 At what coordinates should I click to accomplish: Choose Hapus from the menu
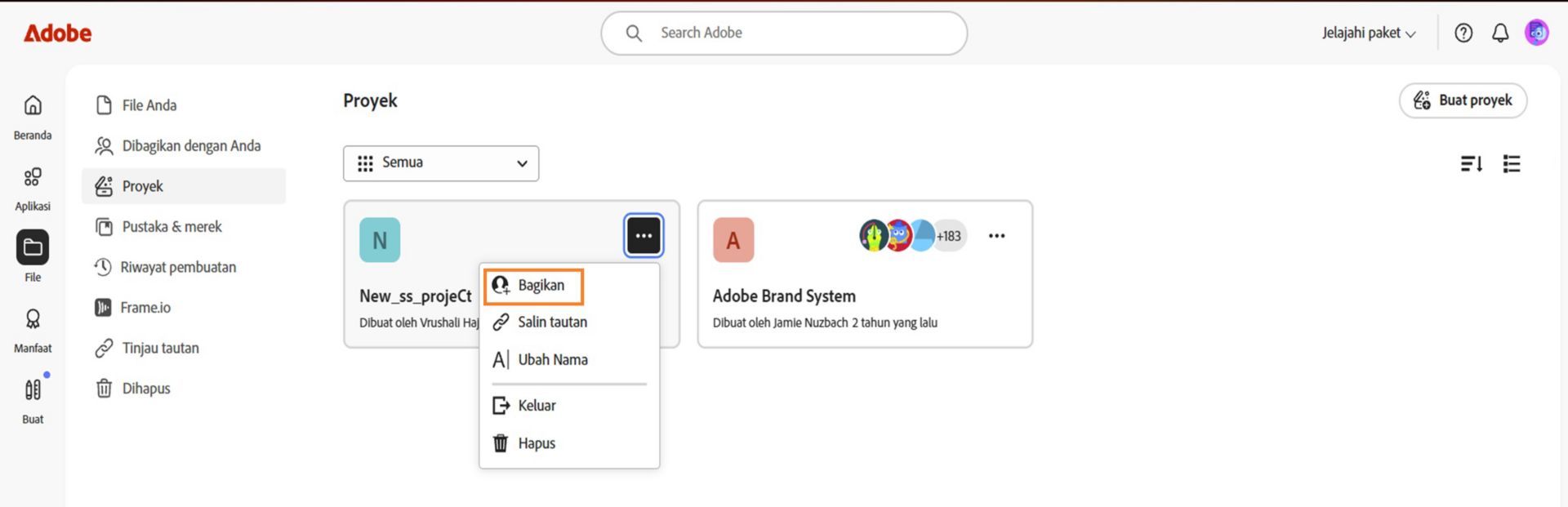point(569,443)
